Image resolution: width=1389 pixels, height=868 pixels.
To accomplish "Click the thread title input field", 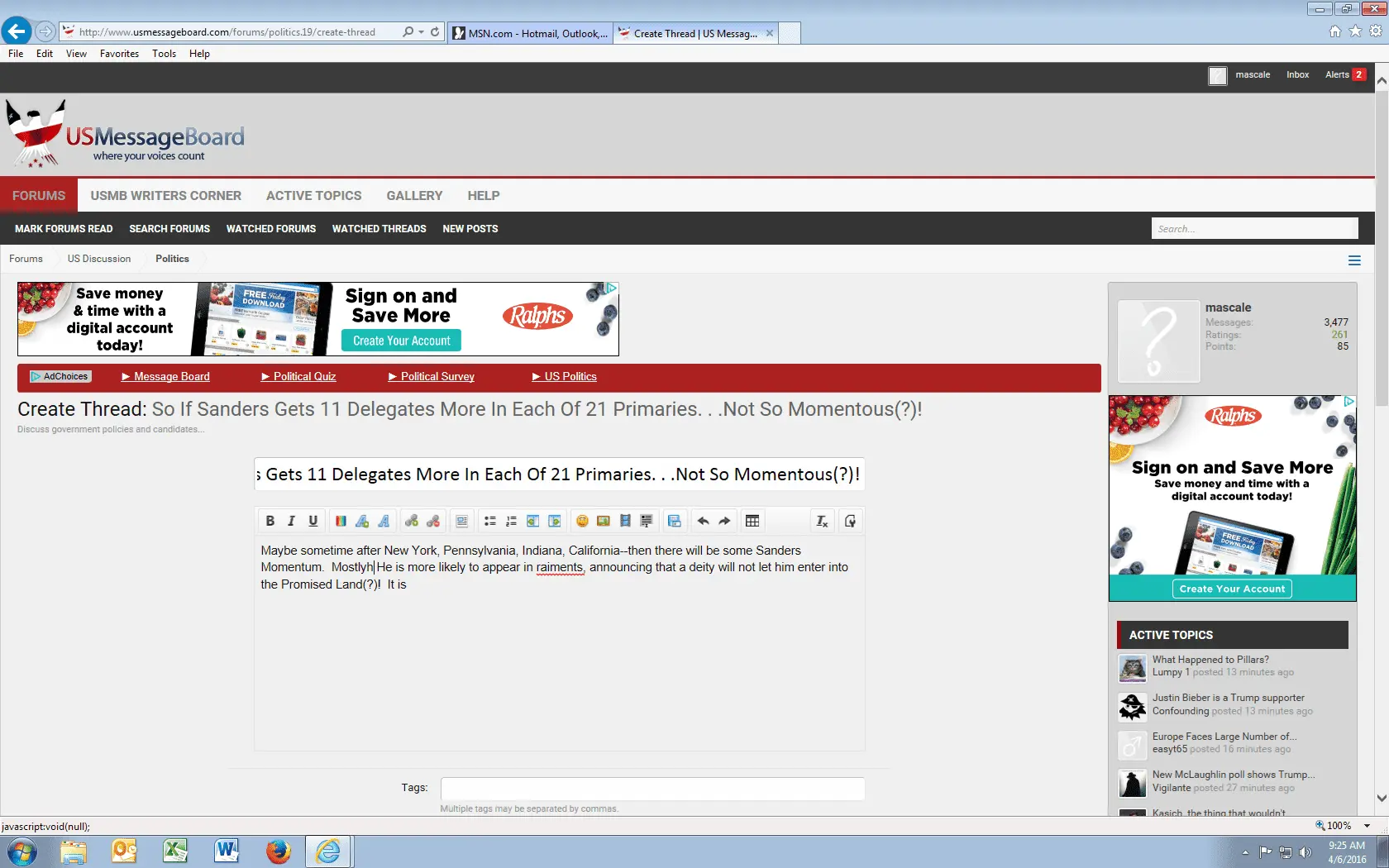I will point(560,475).
